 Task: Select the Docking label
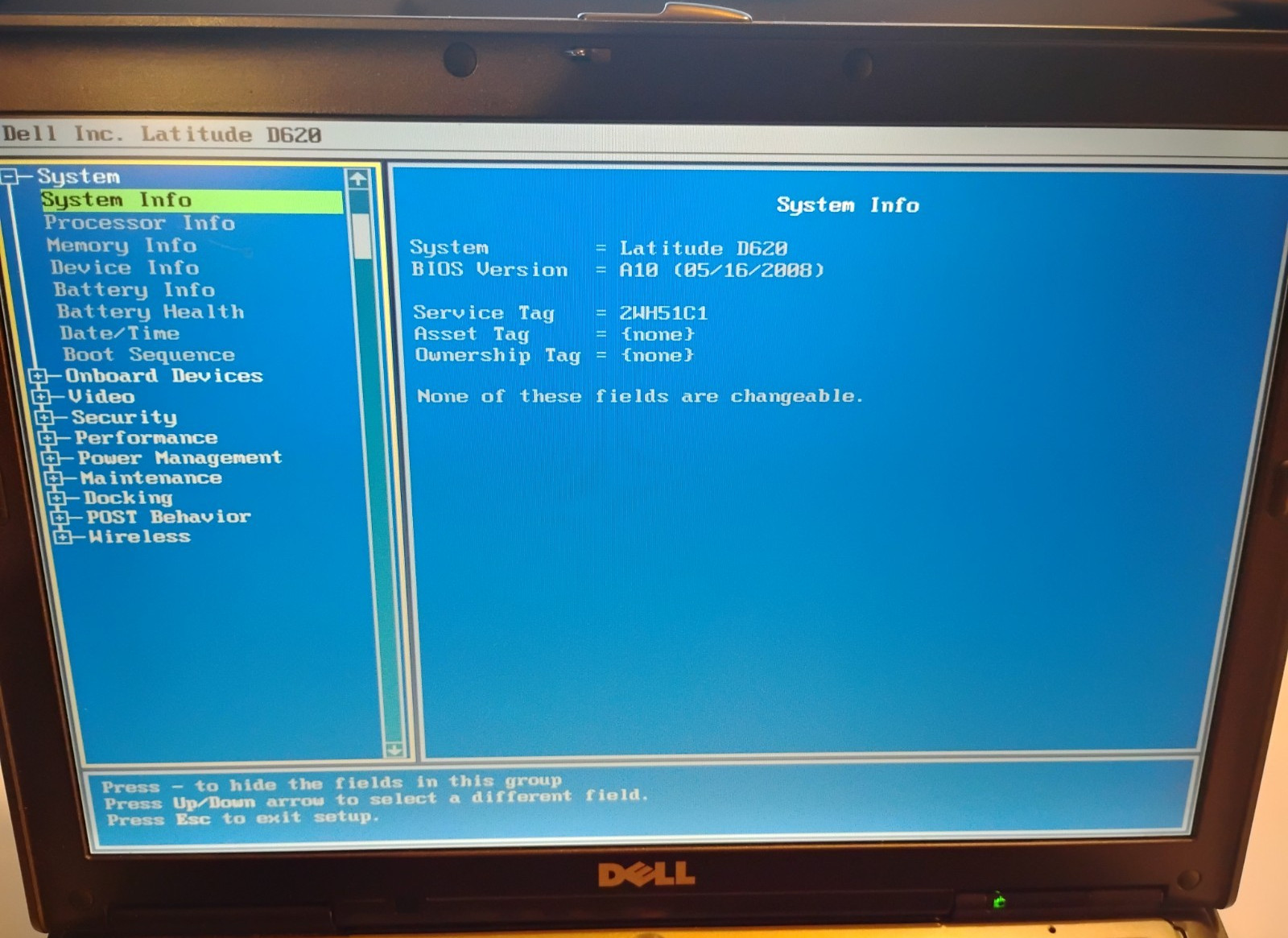128,498
